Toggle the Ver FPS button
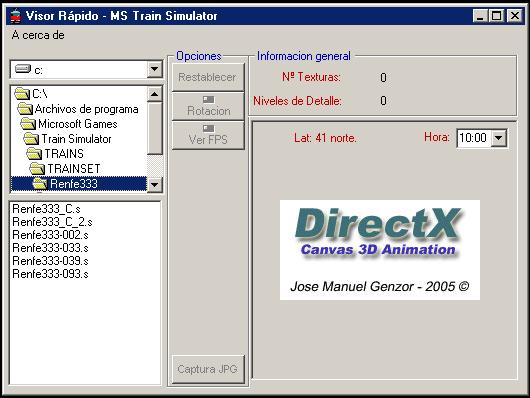This screenshot has width=530, height=398. 208,135
